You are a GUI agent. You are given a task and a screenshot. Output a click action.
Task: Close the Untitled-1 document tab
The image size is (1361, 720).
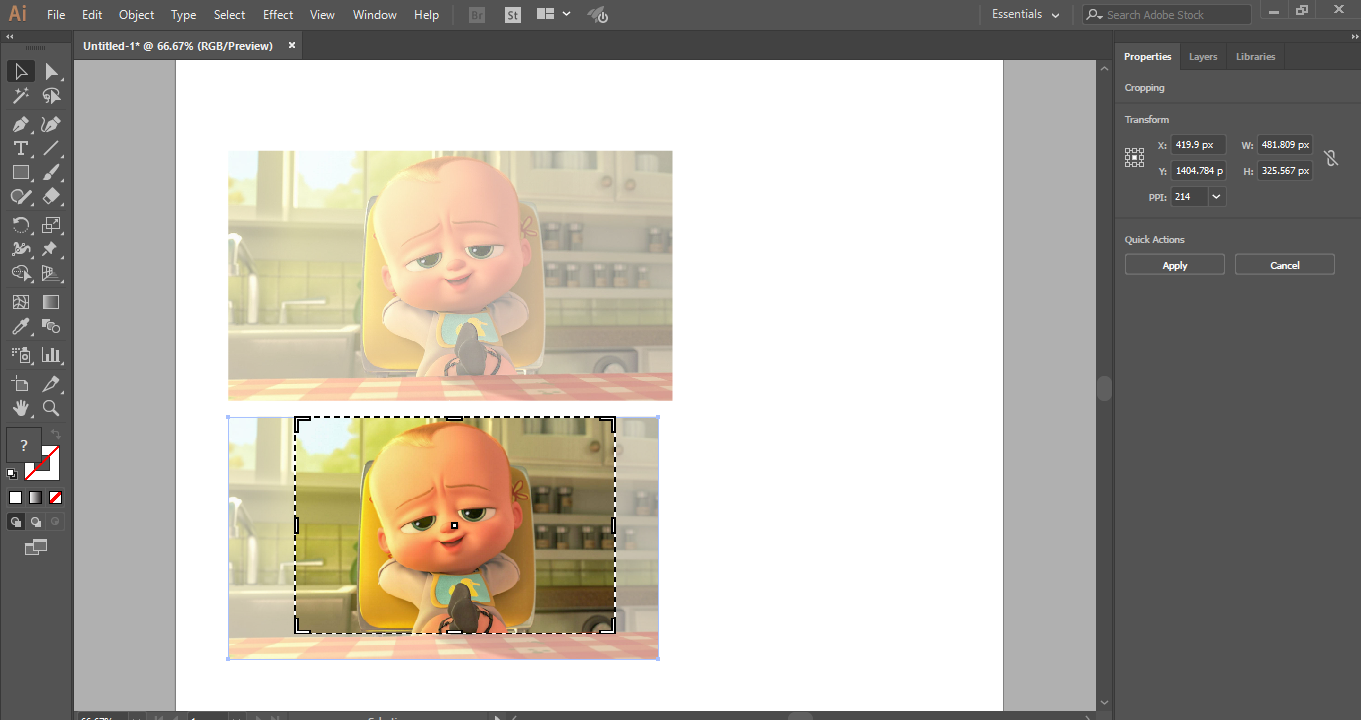[x=292, y=45]
